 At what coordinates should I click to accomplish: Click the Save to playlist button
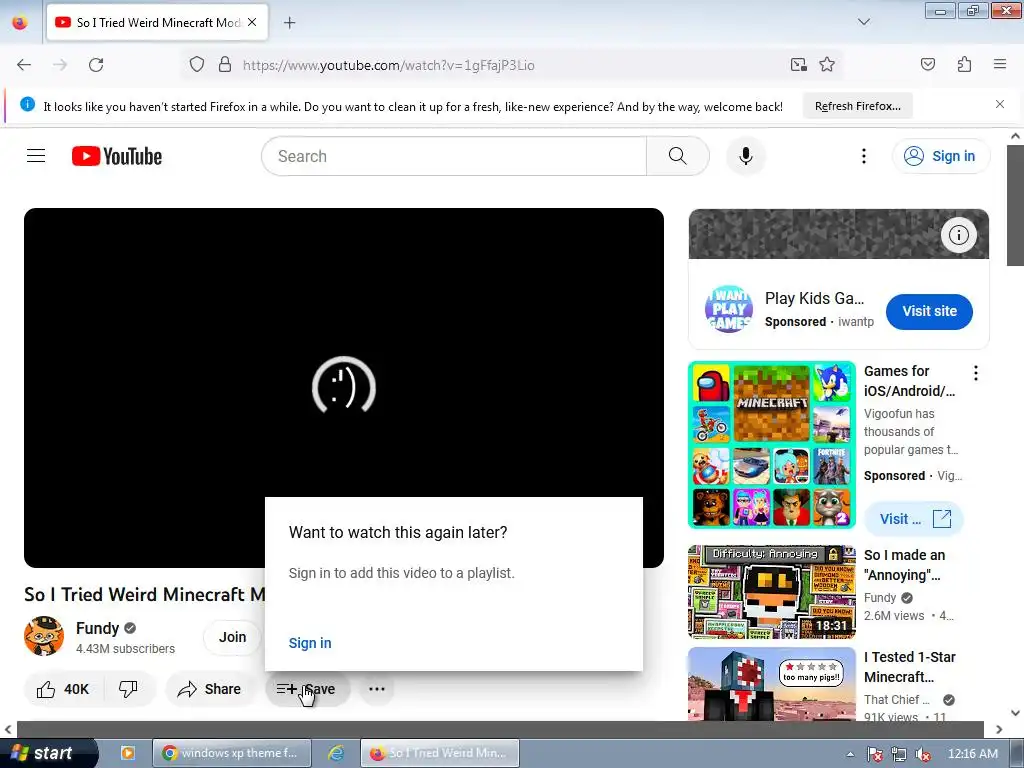[308, 689]
